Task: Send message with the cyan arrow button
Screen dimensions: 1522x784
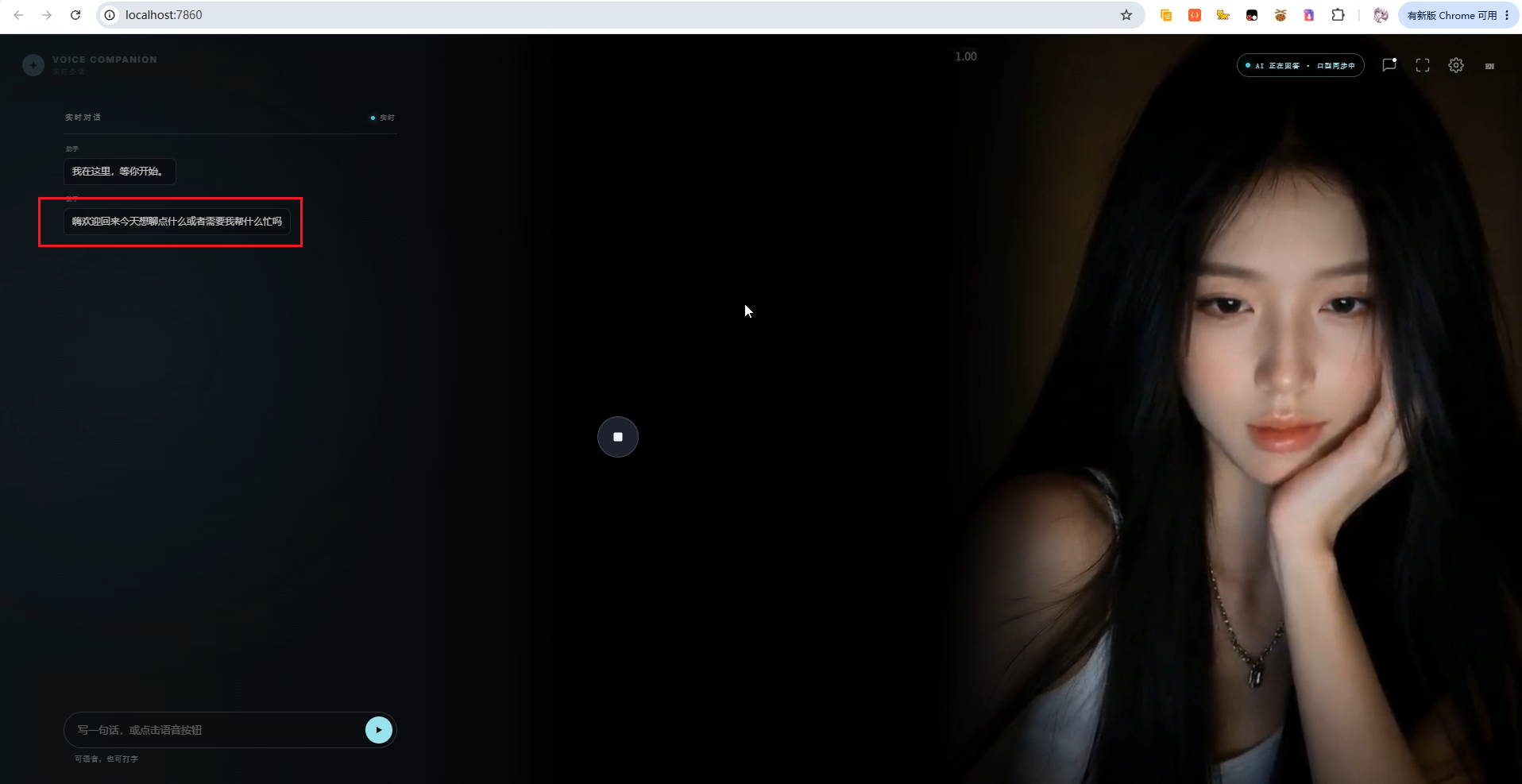Action: point(379,730)
